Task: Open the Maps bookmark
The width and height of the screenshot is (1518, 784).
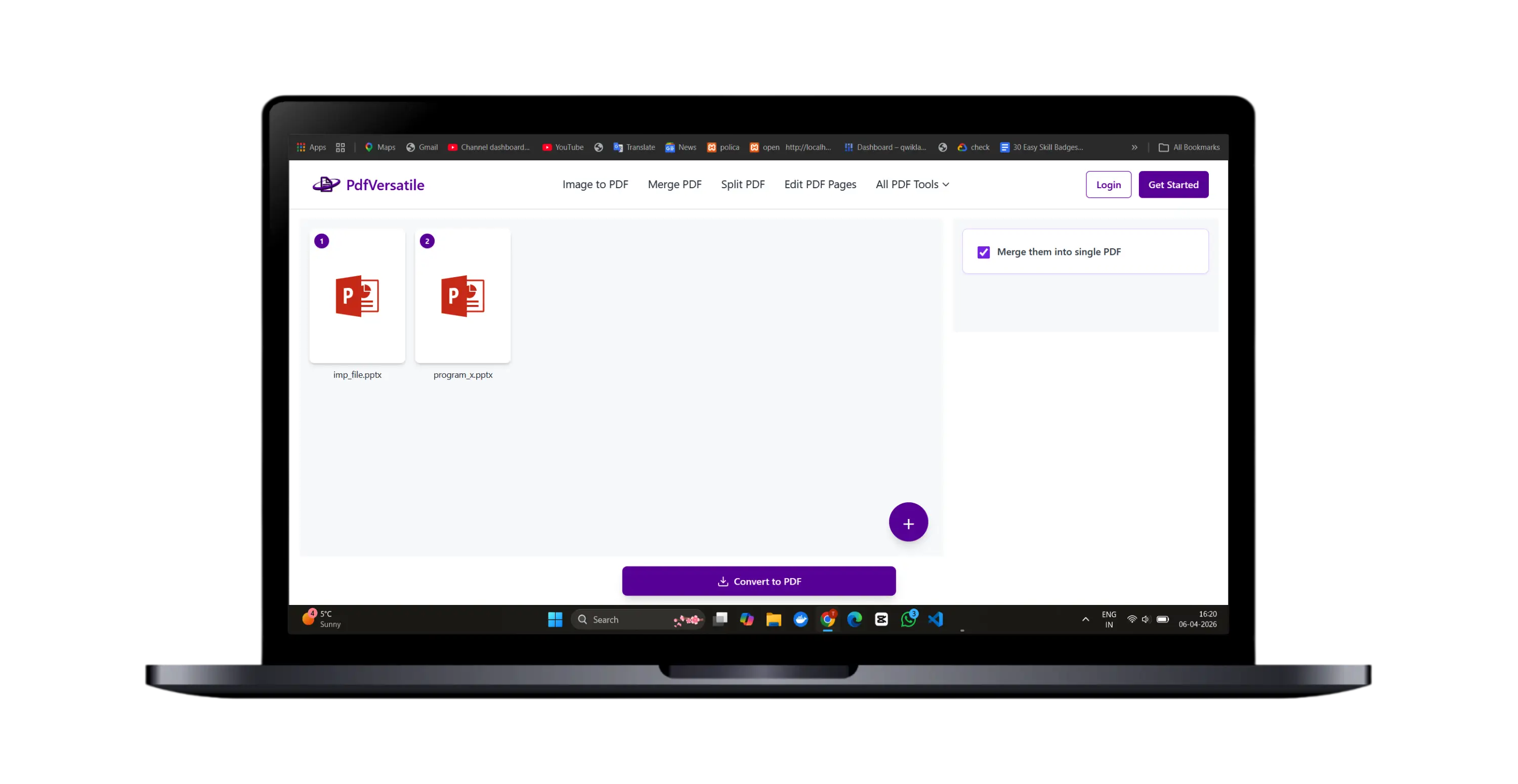Action: click(x=379, y=147)
